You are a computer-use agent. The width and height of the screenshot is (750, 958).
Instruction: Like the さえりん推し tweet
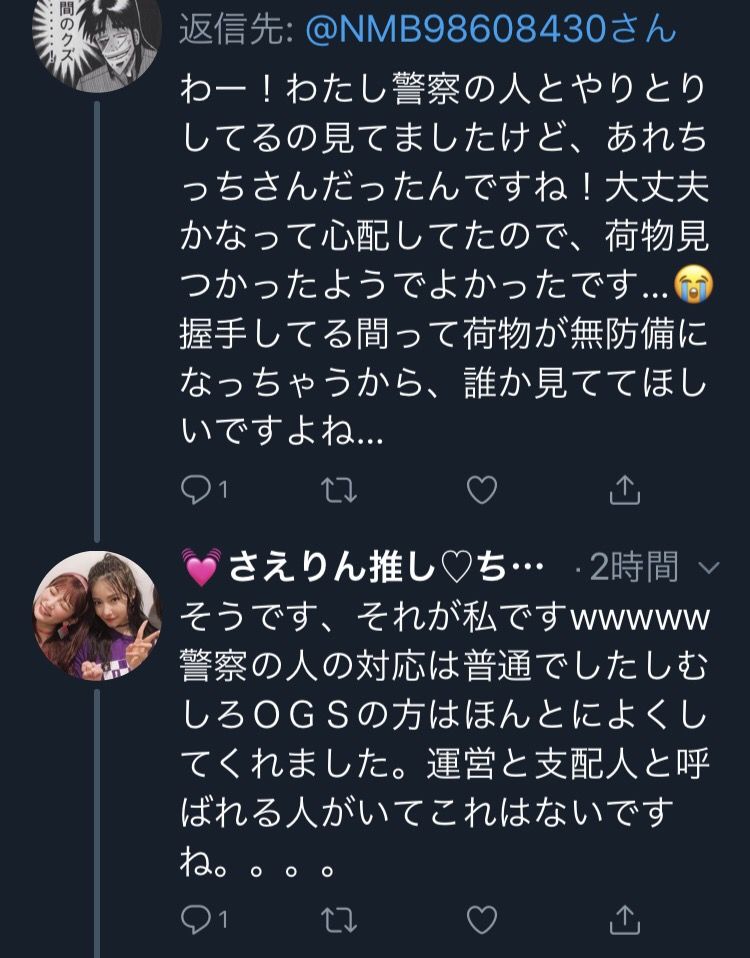click(482, 920)
